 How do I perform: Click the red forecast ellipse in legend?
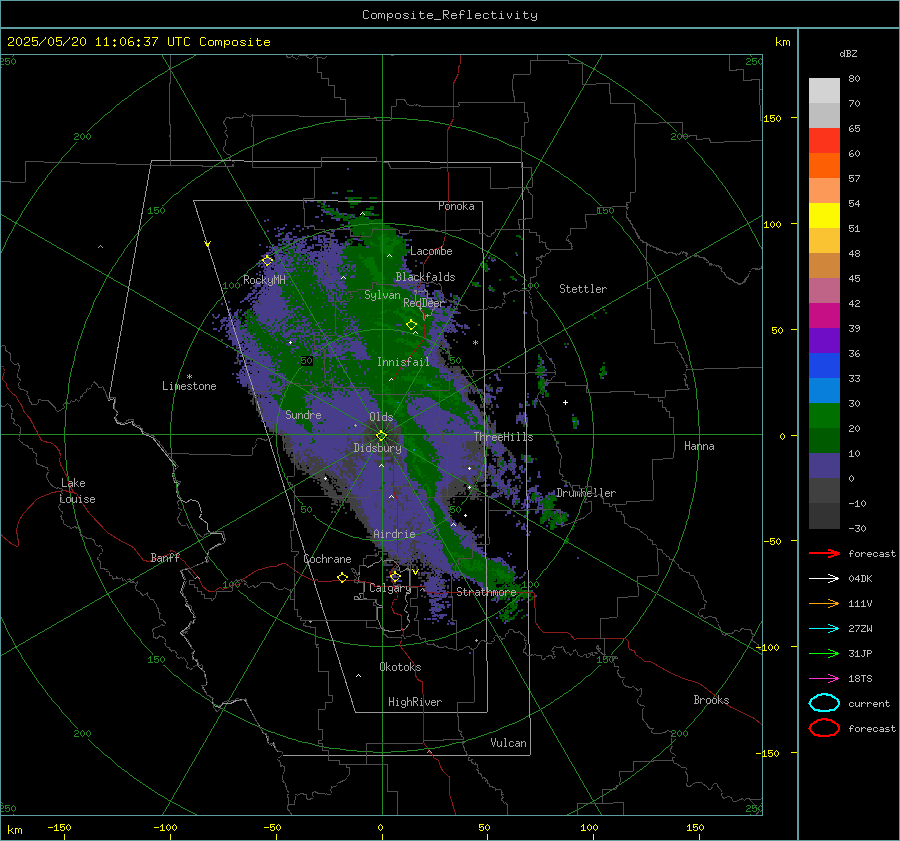[x=824, y=728]
